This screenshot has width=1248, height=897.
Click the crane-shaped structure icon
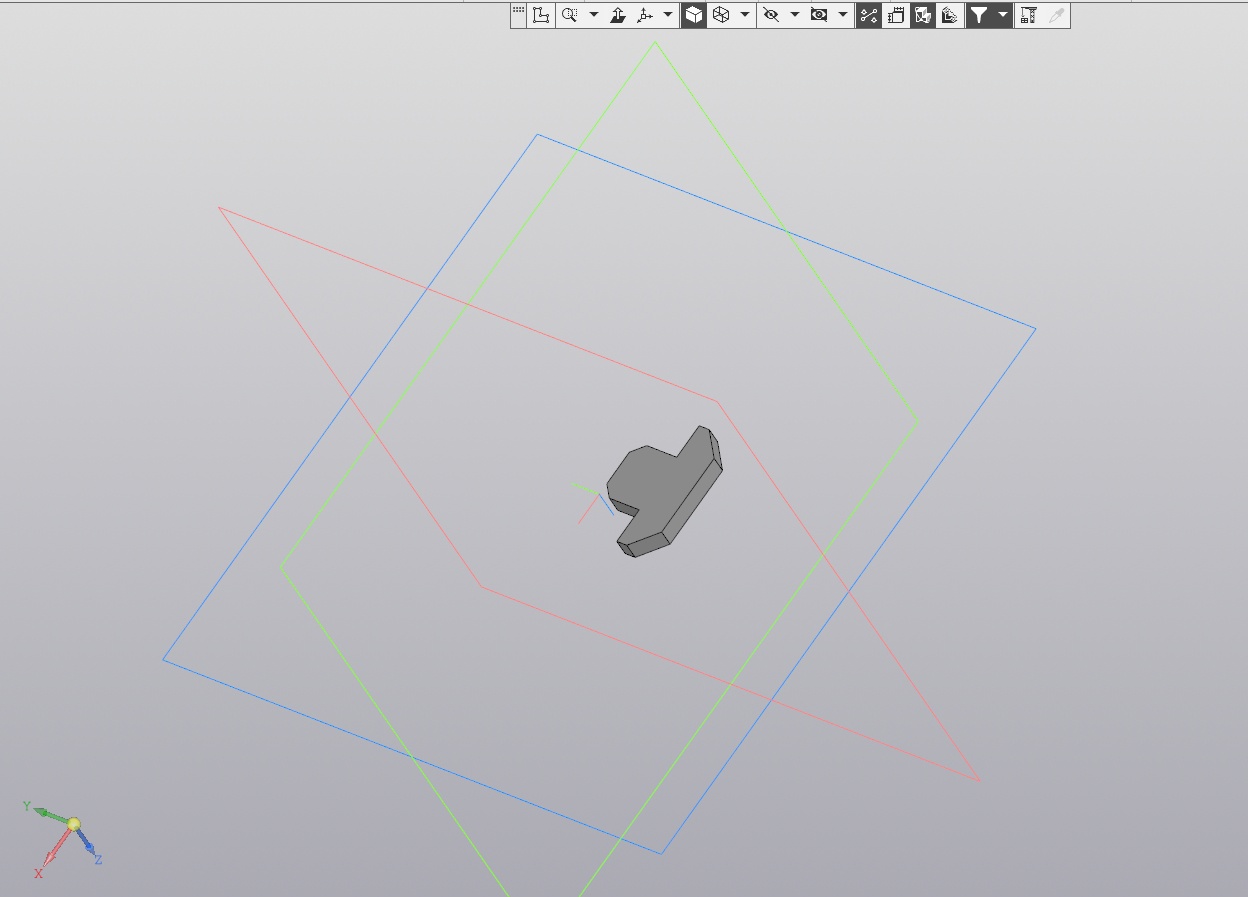[1028, 15]
